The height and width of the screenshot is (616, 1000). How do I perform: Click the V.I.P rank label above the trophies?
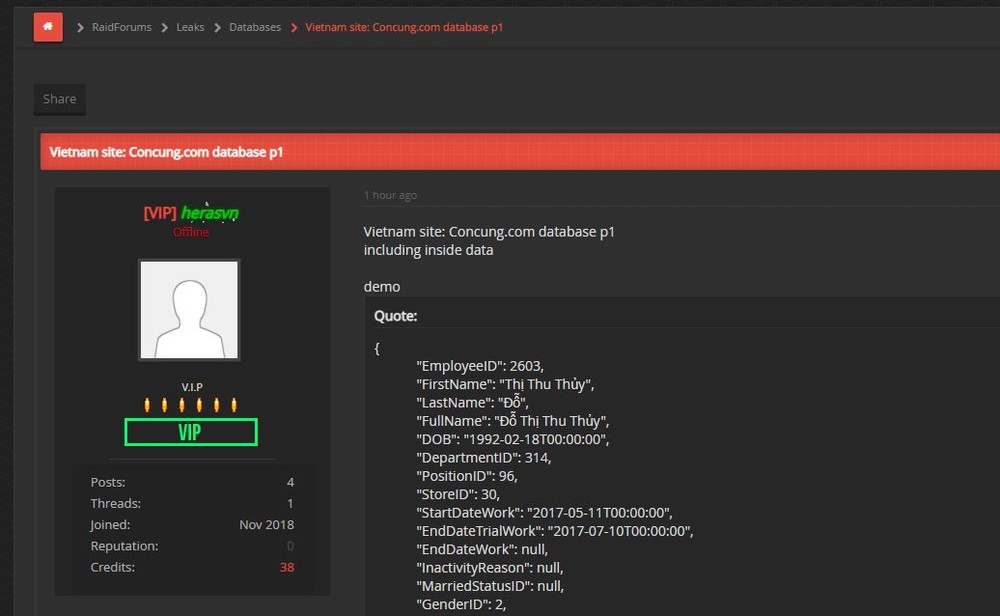coord(190,386)
